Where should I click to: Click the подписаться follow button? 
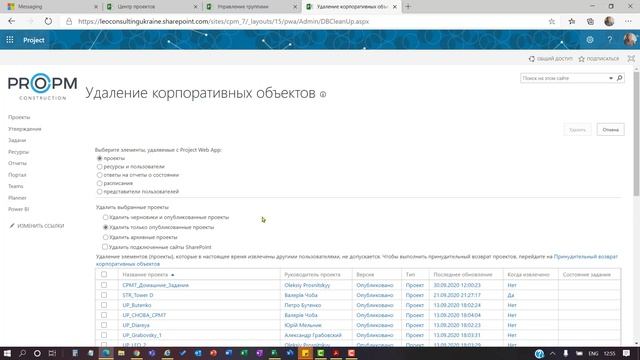point(598,59)
